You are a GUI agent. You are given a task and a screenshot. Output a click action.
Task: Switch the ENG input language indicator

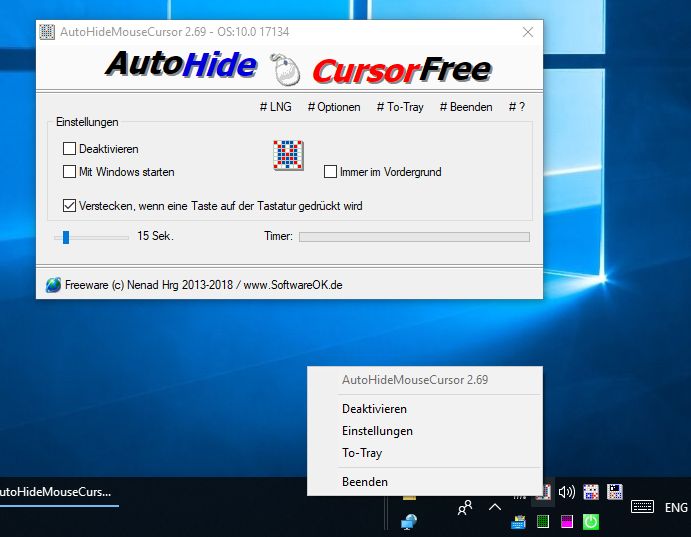(x=676, y=507)
